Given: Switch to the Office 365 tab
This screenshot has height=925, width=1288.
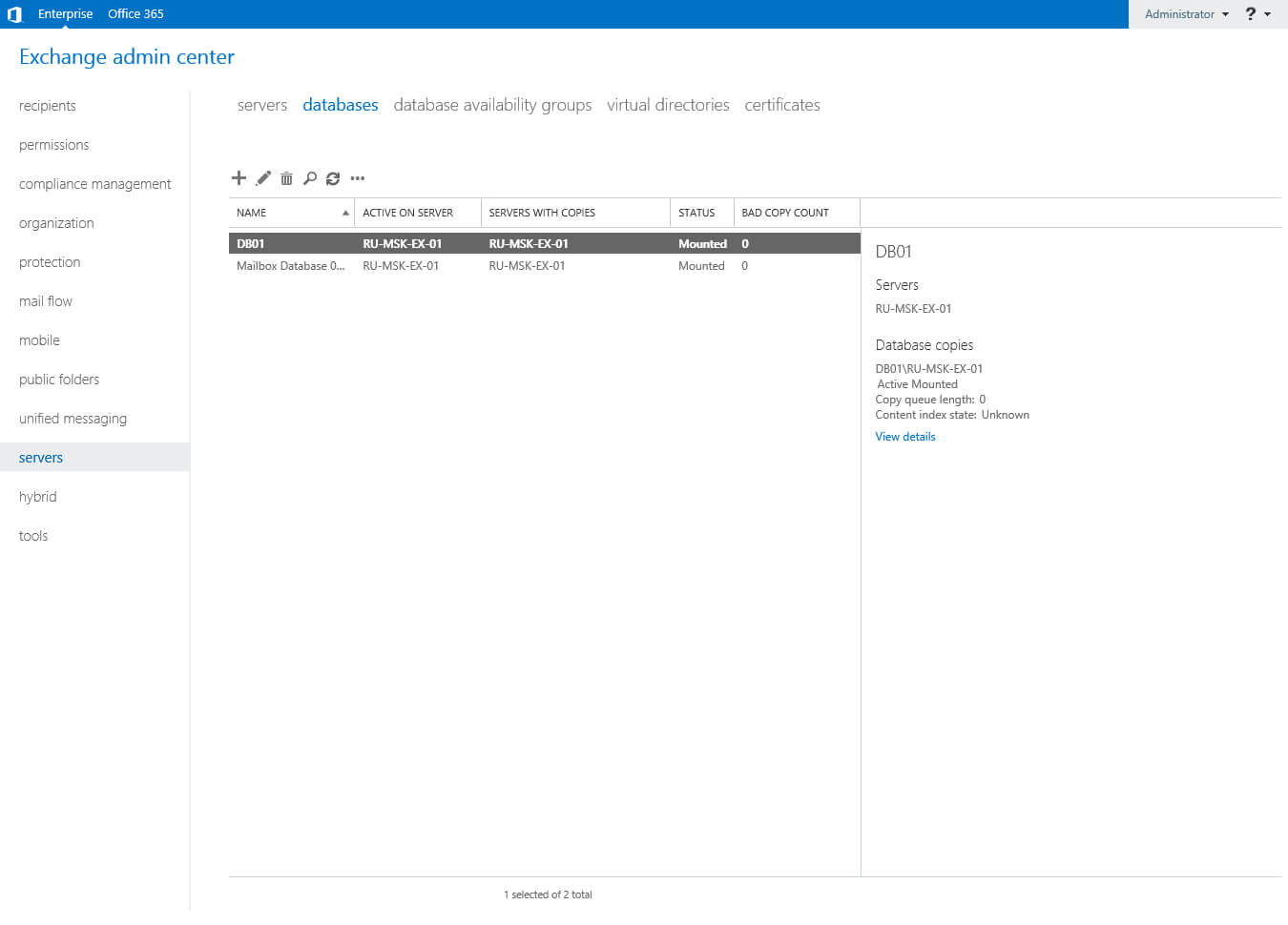Looking at the screenshot, I should point(135,14).
